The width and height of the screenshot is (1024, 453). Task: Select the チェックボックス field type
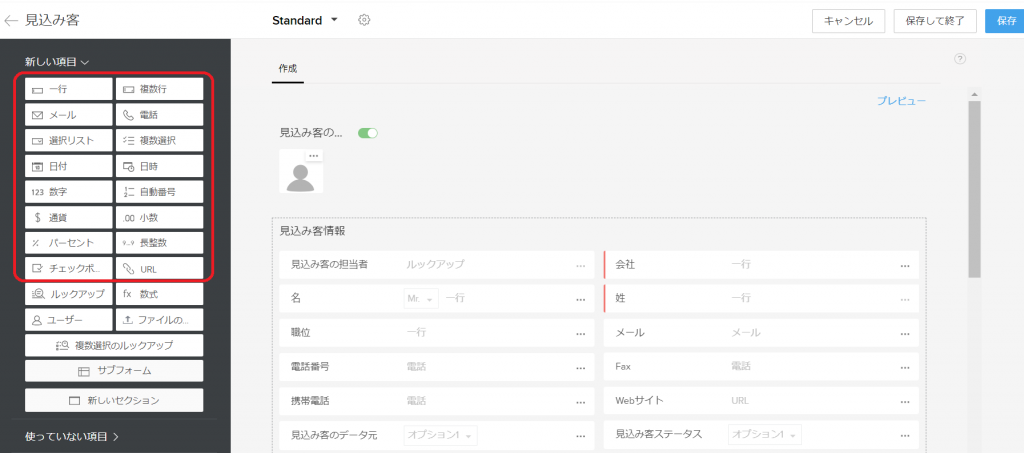pyautogui.click(x=68, y=269)
